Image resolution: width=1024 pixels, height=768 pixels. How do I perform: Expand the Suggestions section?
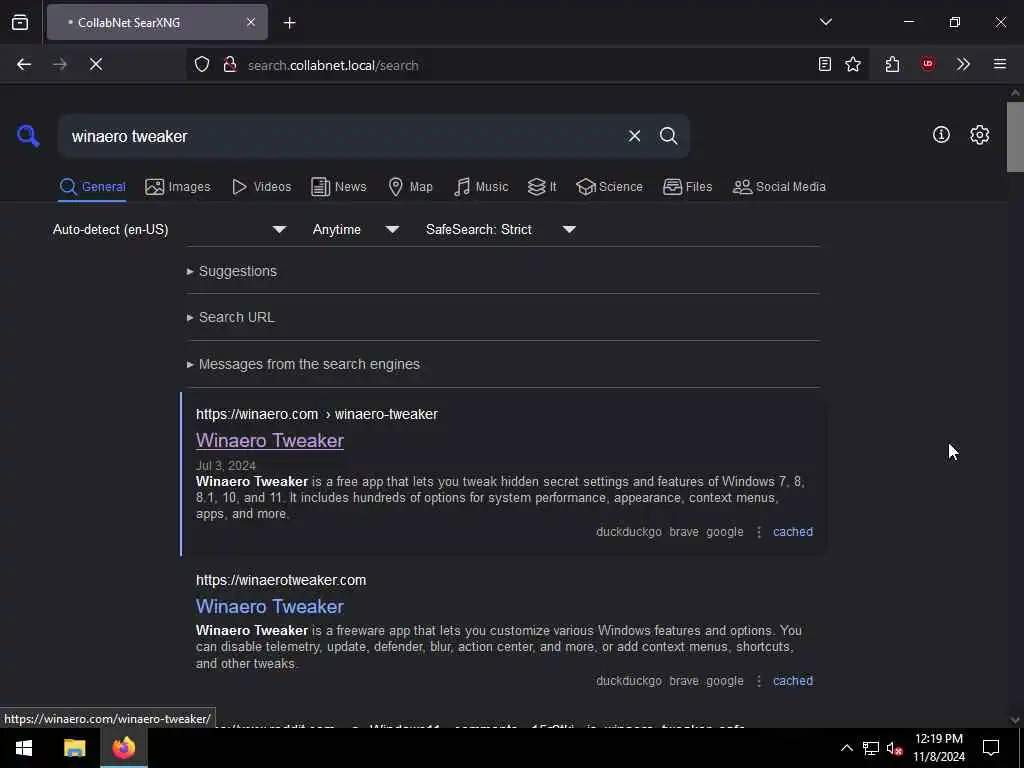(232, 271)
